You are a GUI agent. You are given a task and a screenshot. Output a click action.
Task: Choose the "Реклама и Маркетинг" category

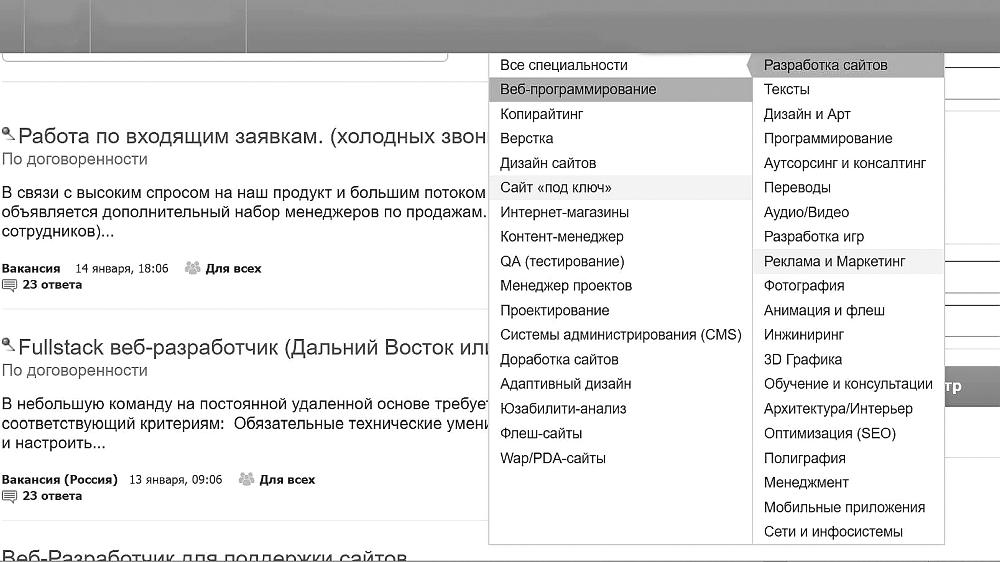[x=834, y=261]
